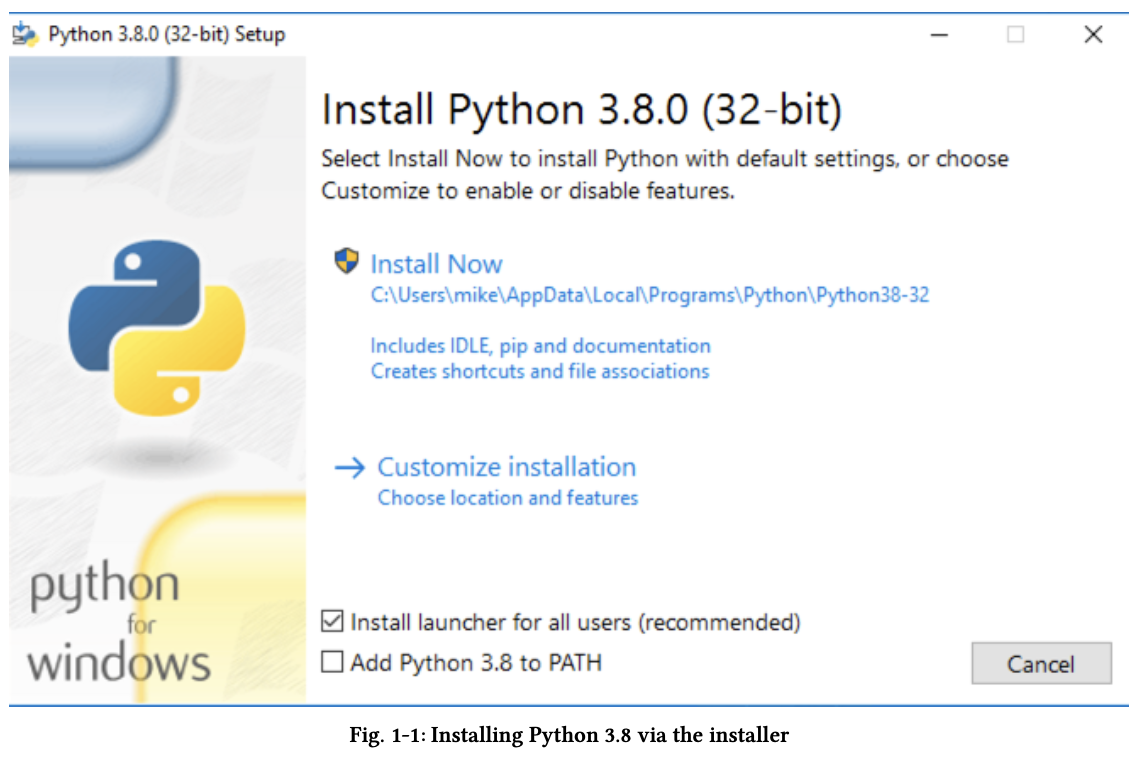Expand installation with Choose location and features
This screenshot has width=1146, height=766.
click(508, 497)
